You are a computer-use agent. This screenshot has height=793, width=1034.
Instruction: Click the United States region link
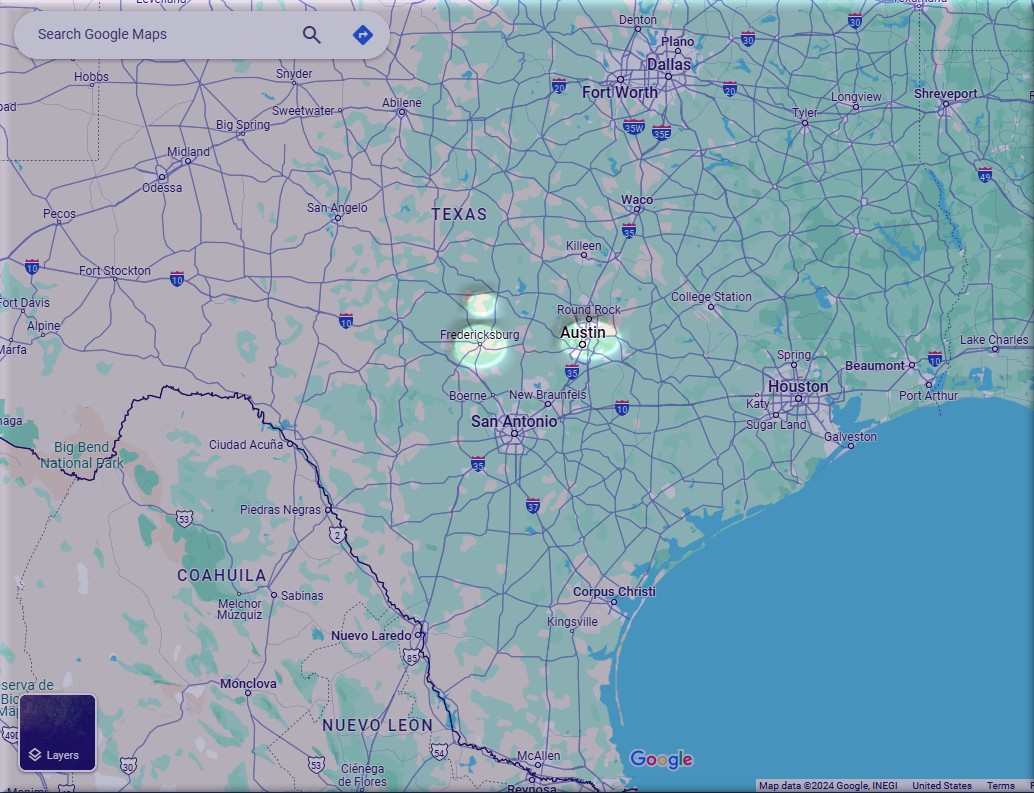(x=941, y=786)
